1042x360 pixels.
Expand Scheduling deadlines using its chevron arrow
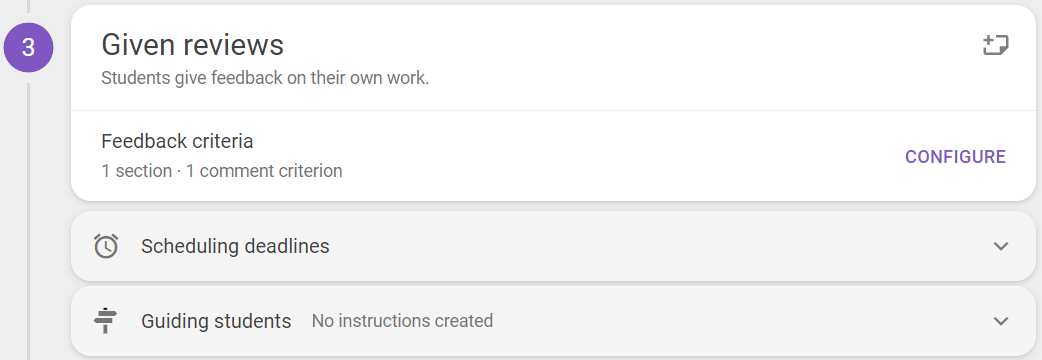pyautogui.click(x=1001, y=246)
